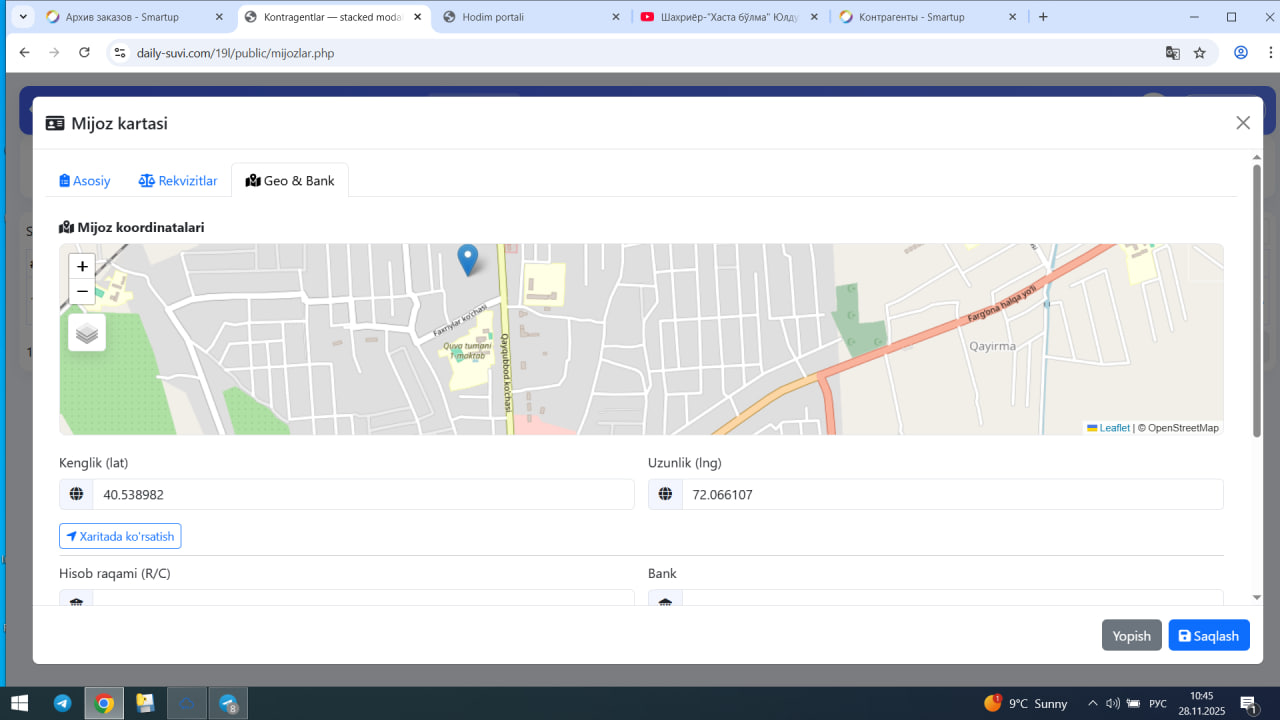Screen dimensions: 1280x720
Task: Open the volume control in system tray
Action: pos(1112,703)
